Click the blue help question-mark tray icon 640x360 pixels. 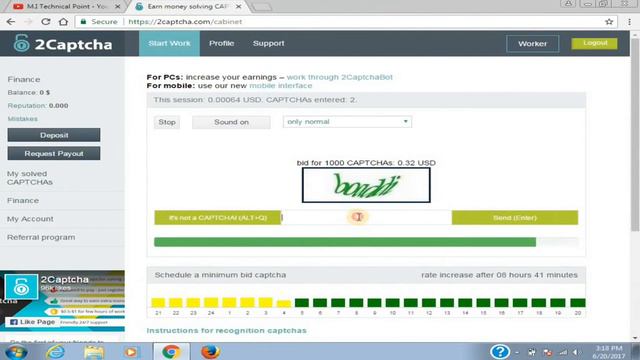click(500, 351)
